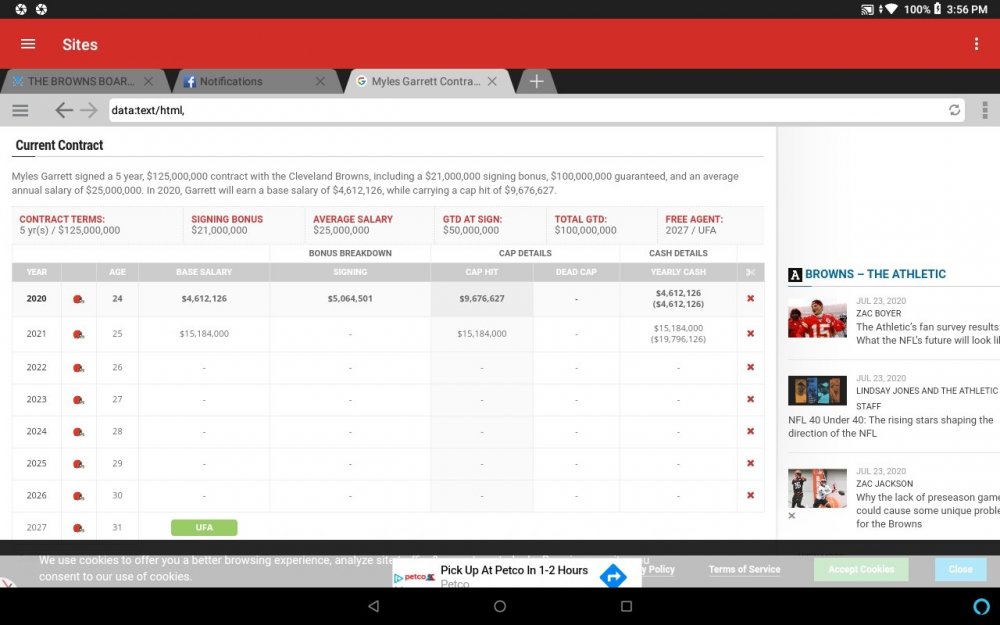Screen dimensions: 1000x625
Task: Open browser options at address bar end
Action: [985, 110]
